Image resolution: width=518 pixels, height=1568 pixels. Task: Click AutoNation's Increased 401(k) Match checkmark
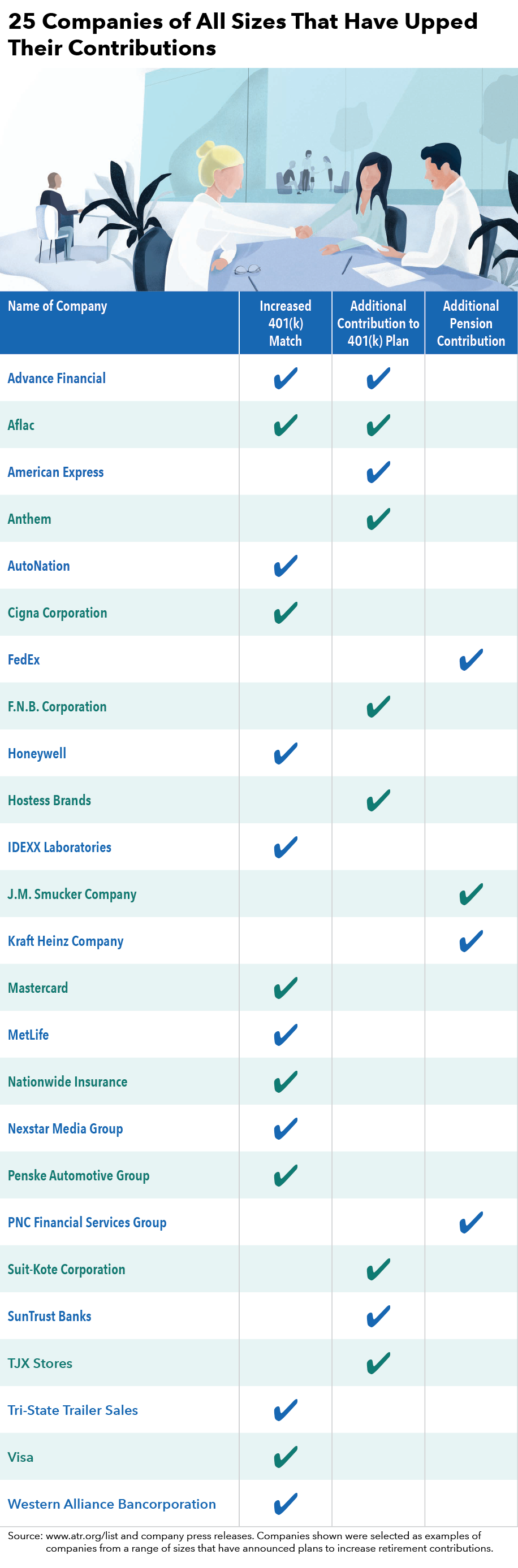click(x=285, y=566)
